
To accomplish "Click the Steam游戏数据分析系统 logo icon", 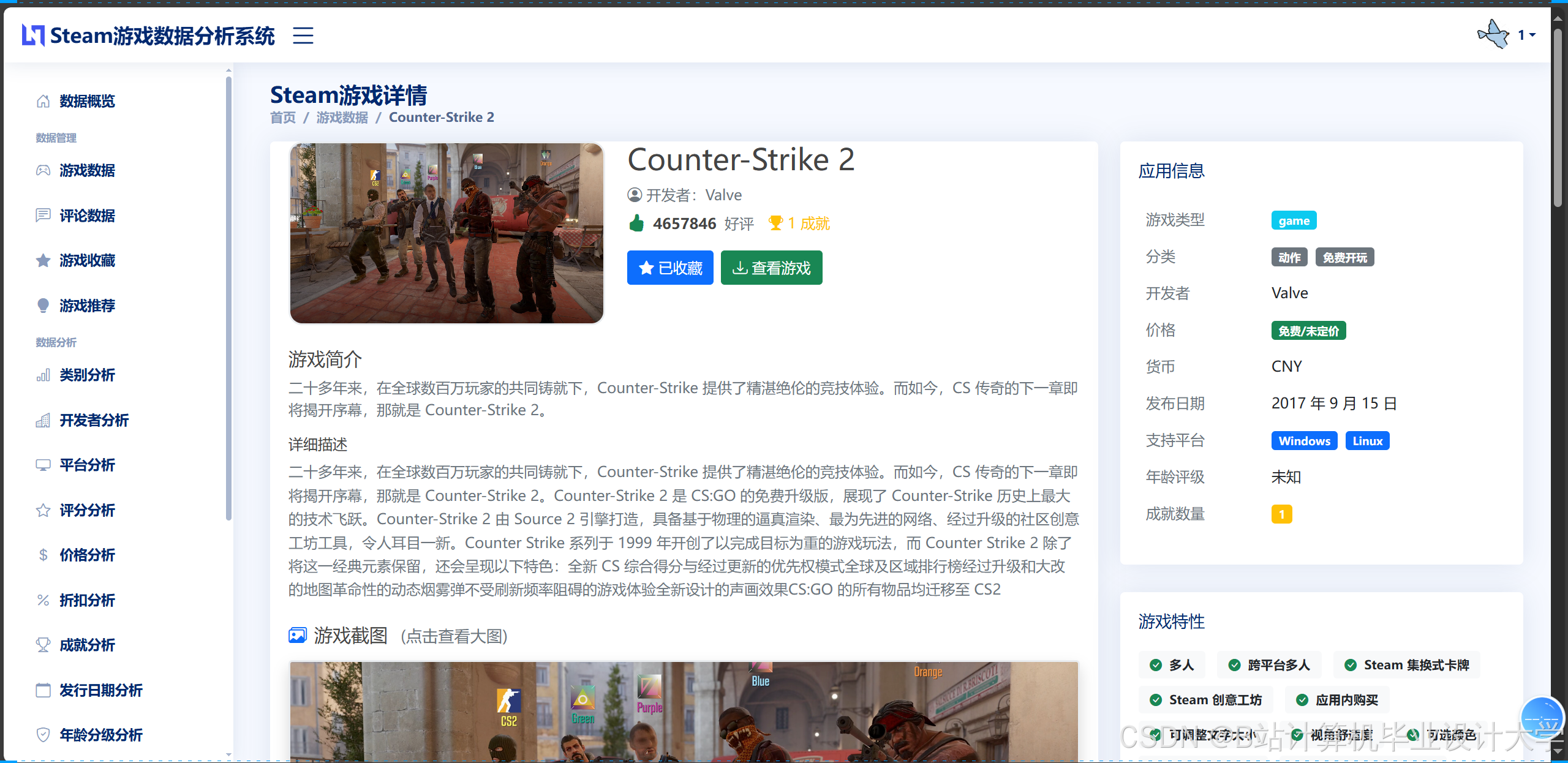I will click(32, 36).
